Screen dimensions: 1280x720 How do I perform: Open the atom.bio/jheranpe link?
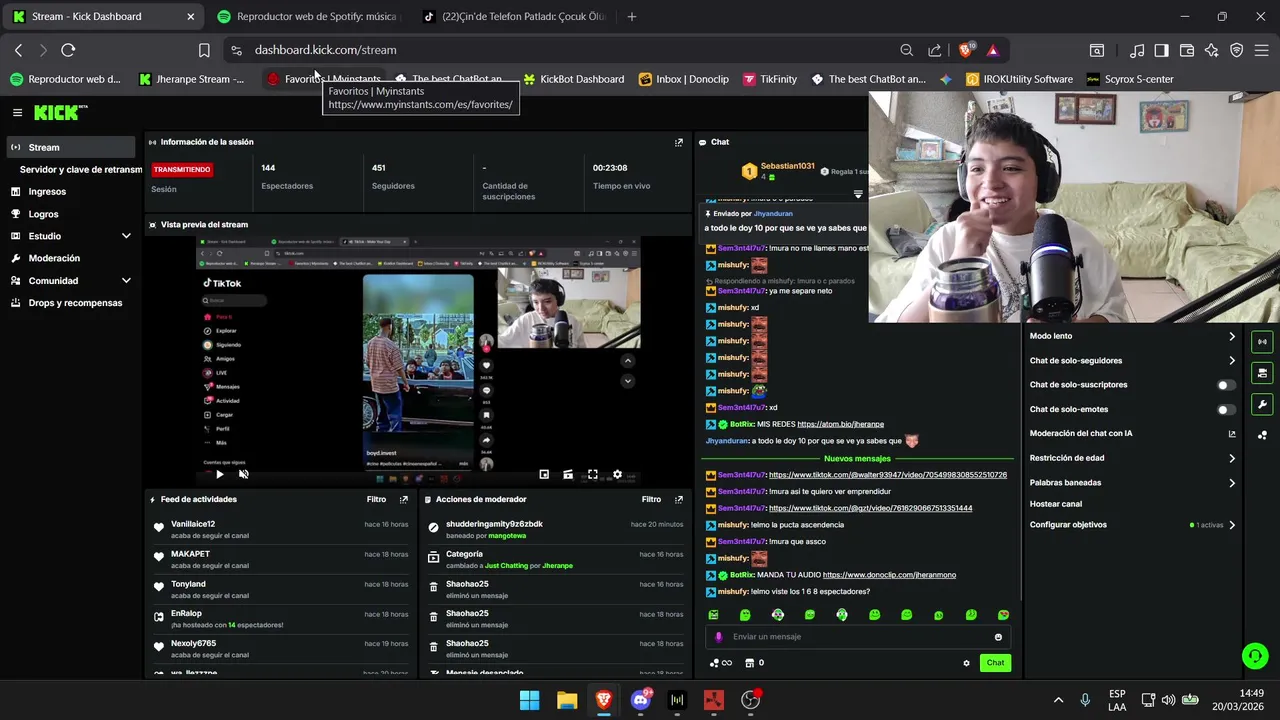click(x=840, y=424)
